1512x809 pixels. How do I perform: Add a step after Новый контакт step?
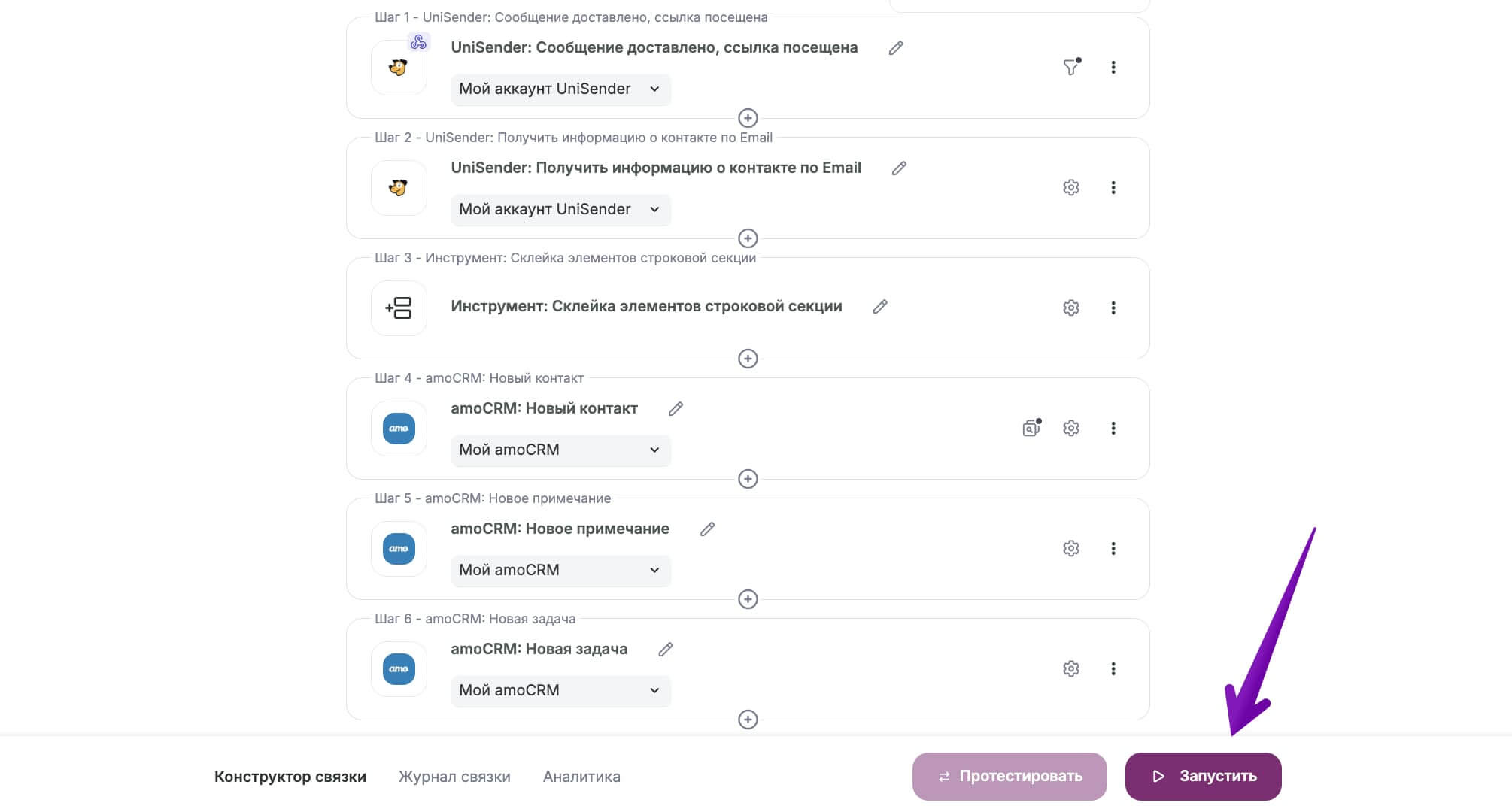pos(748,479)
